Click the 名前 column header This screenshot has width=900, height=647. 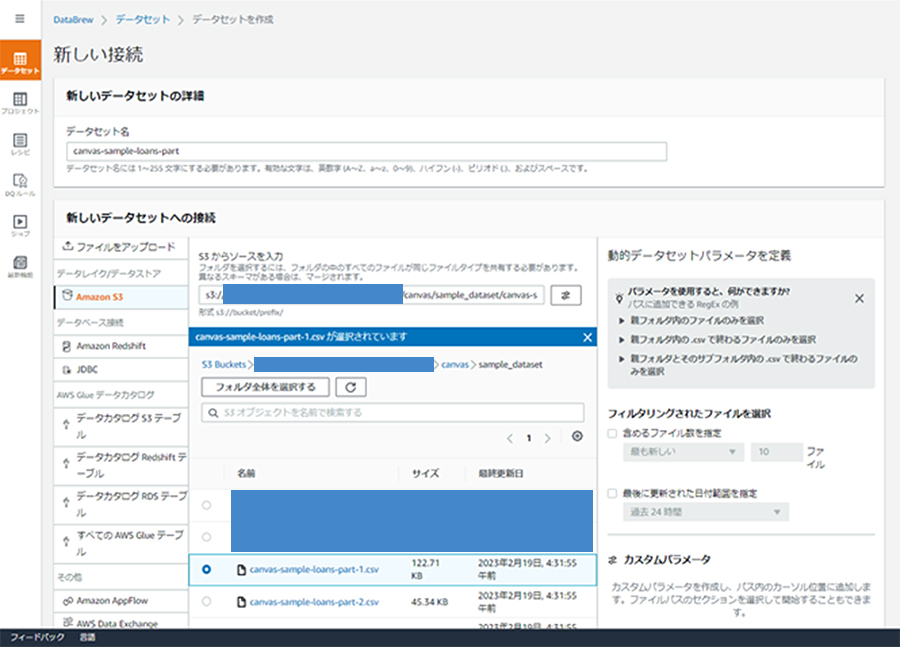[x=246, y=474]
